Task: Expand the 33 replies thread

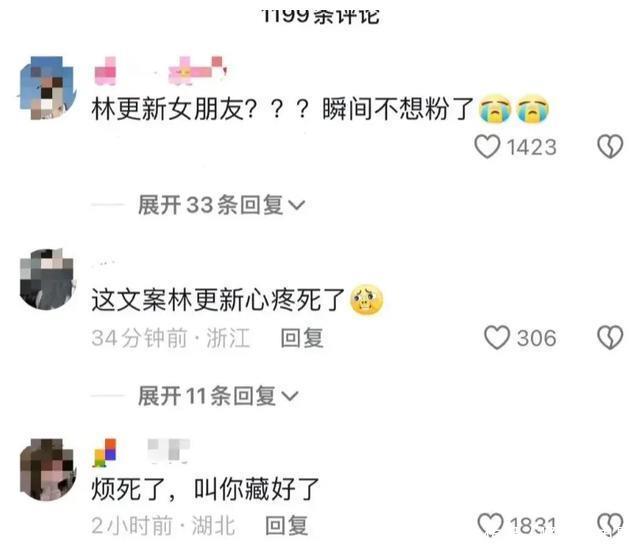Action: 221,204
